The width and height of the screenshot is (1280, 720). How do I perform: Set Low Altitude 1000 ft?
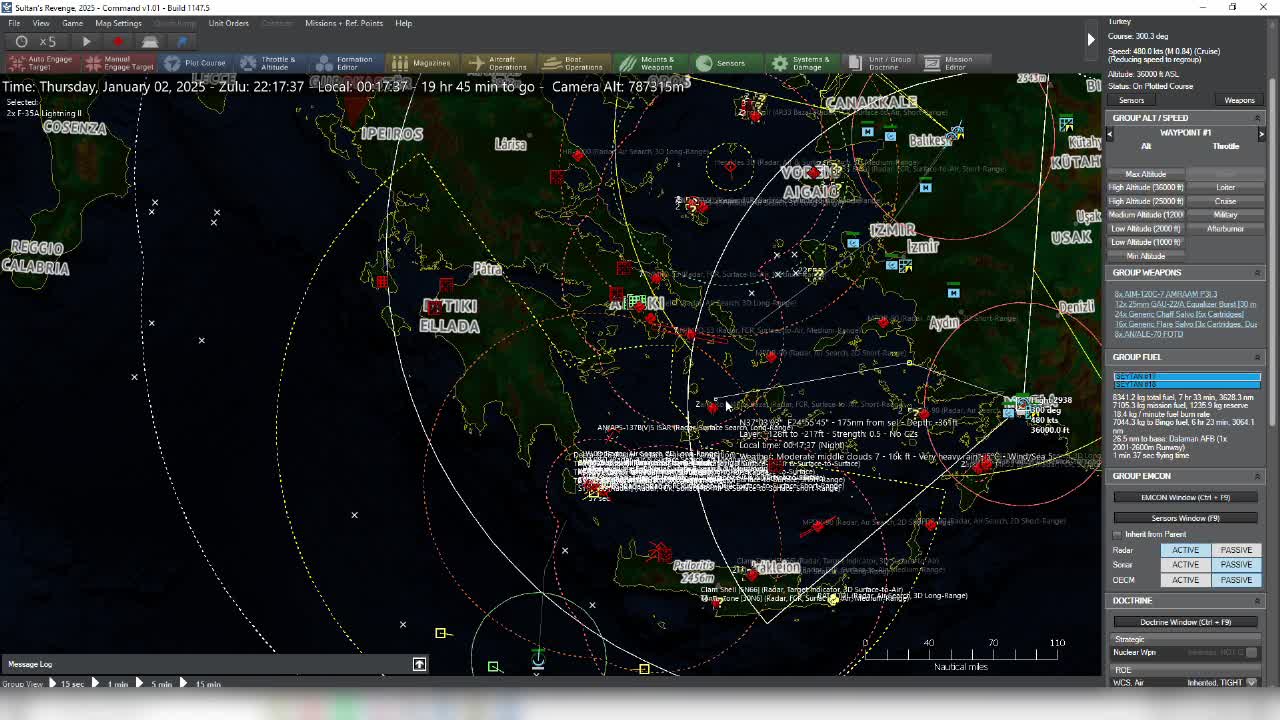1146,242
